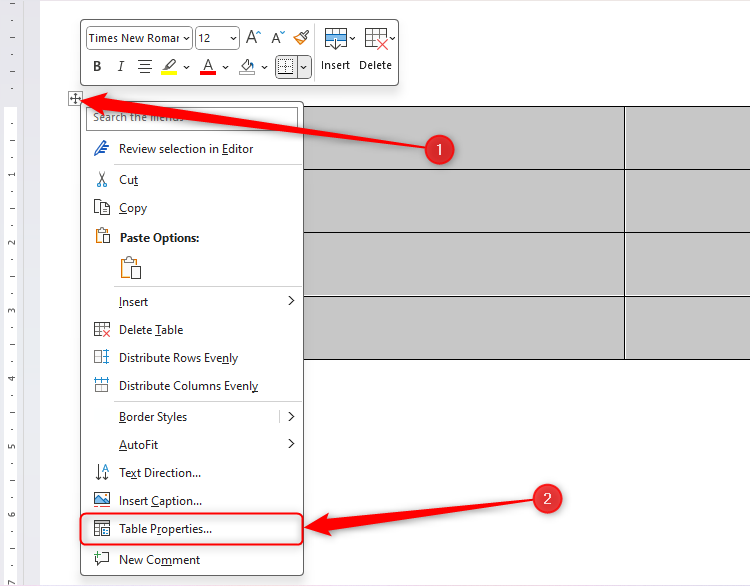Toggle Italic formatting in mini toolbar
Screen dimensions: 750x586
(x=121, y=66)
